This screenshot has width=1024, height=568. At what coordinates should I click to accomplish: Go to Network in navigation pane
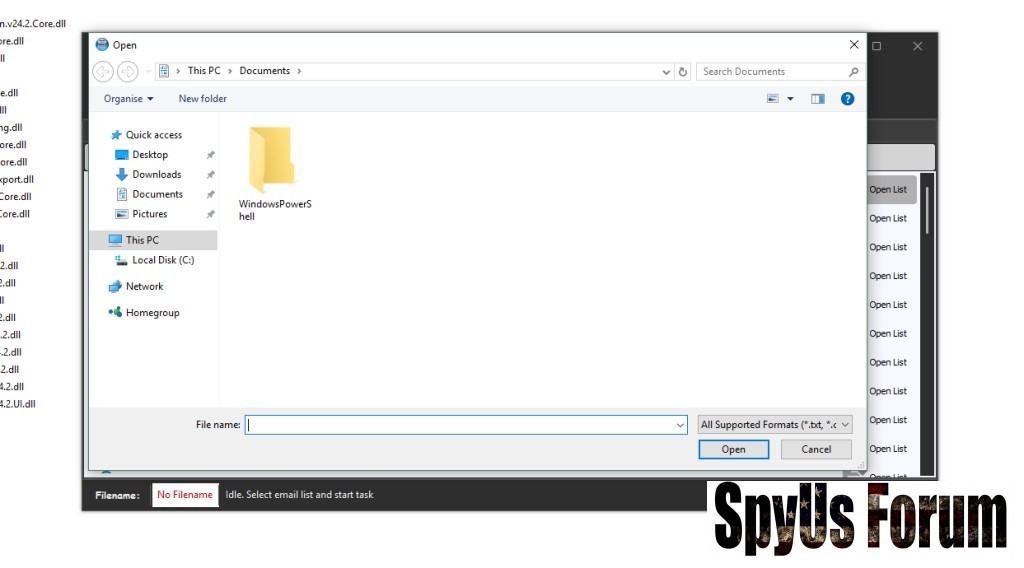click(144, 287)
